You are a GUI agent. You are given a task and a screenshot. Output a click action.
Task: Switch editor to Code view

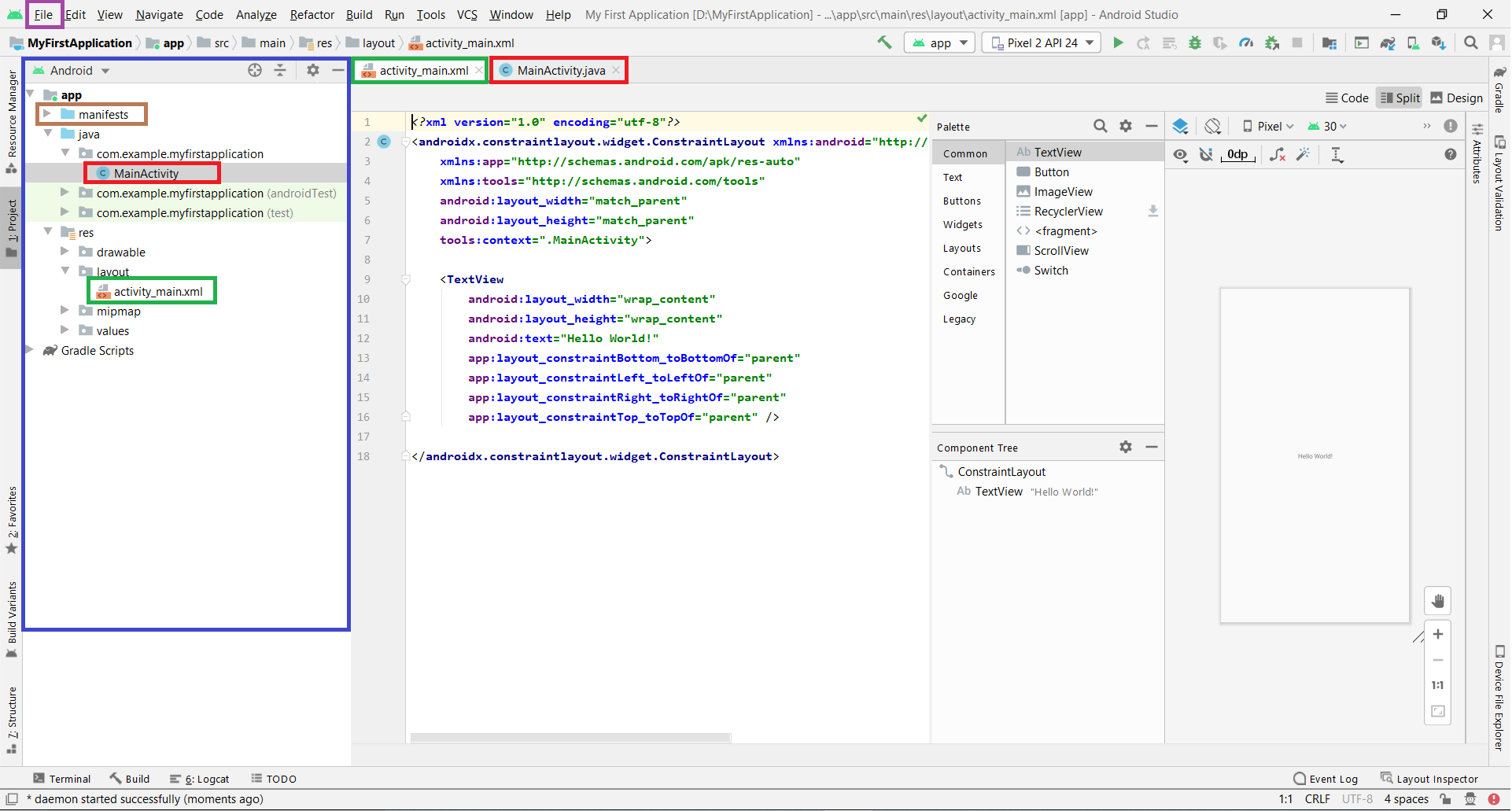[x=1347, y=98]
